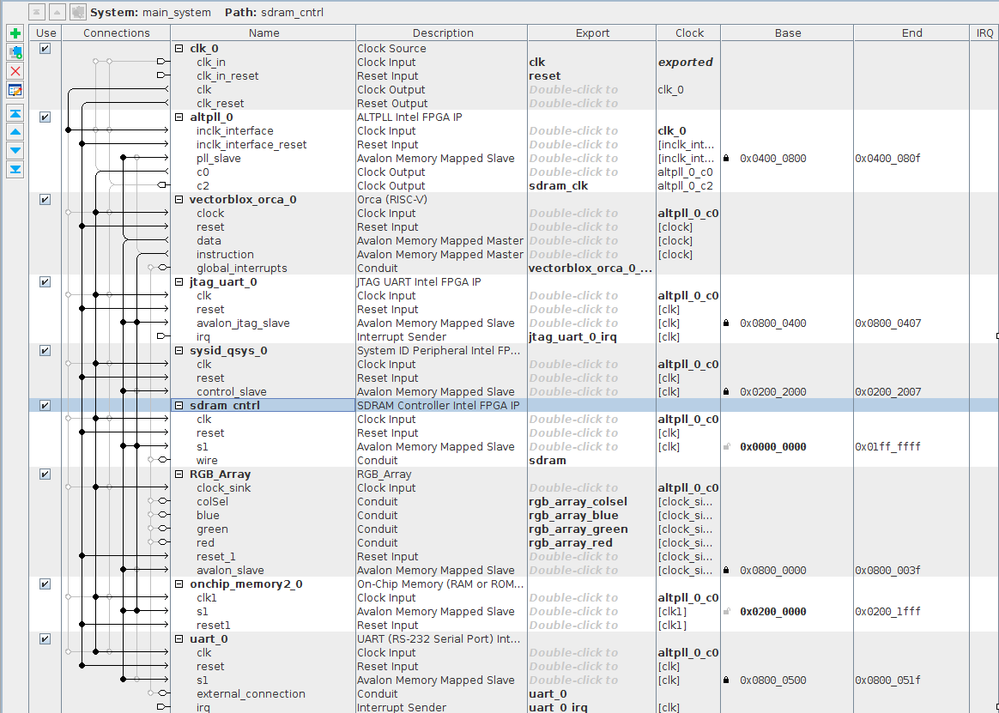Screen dimensions: 999x713
Task: Click the Base column header
Action: 787,33
